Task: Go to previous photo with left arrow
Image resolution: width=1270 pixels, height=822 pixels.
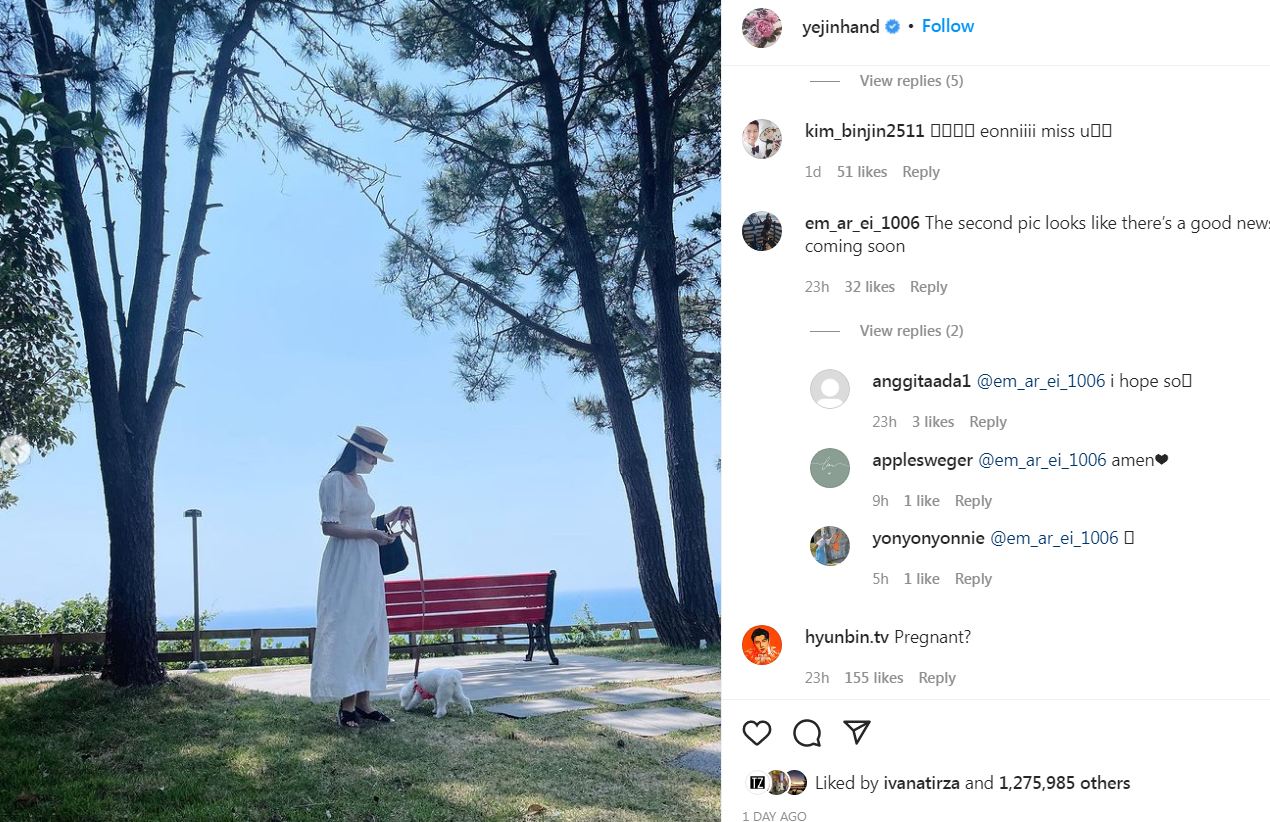Action: [14, 451]
